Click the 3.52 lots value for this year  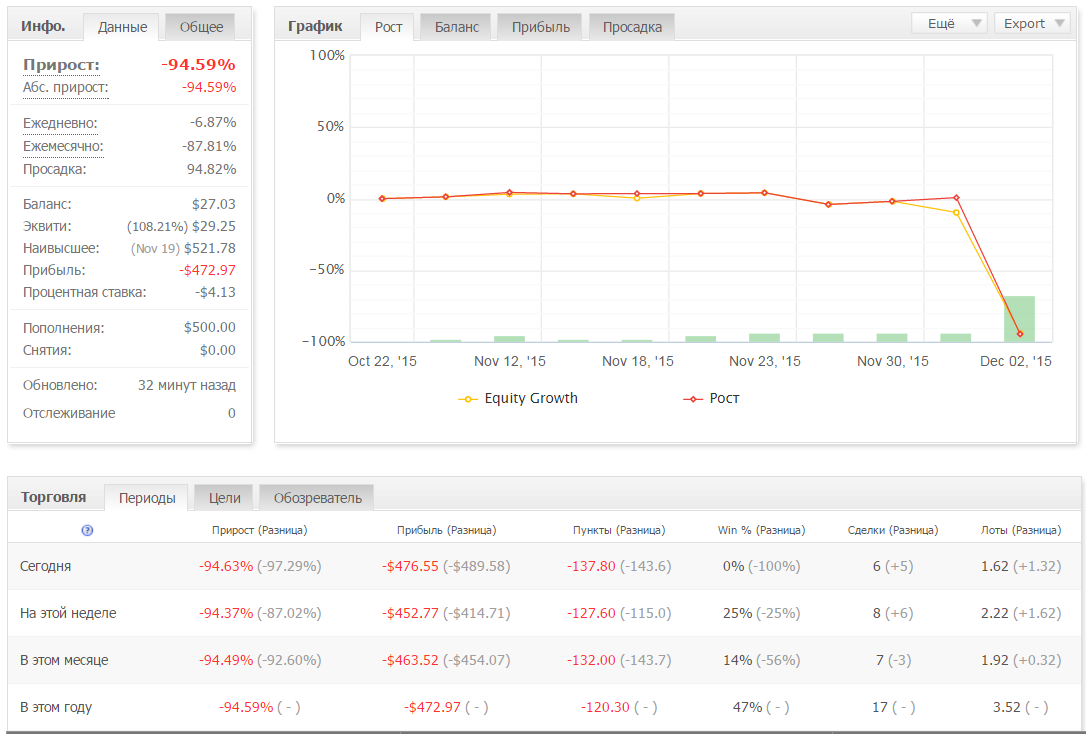[x=1006, y=708]
